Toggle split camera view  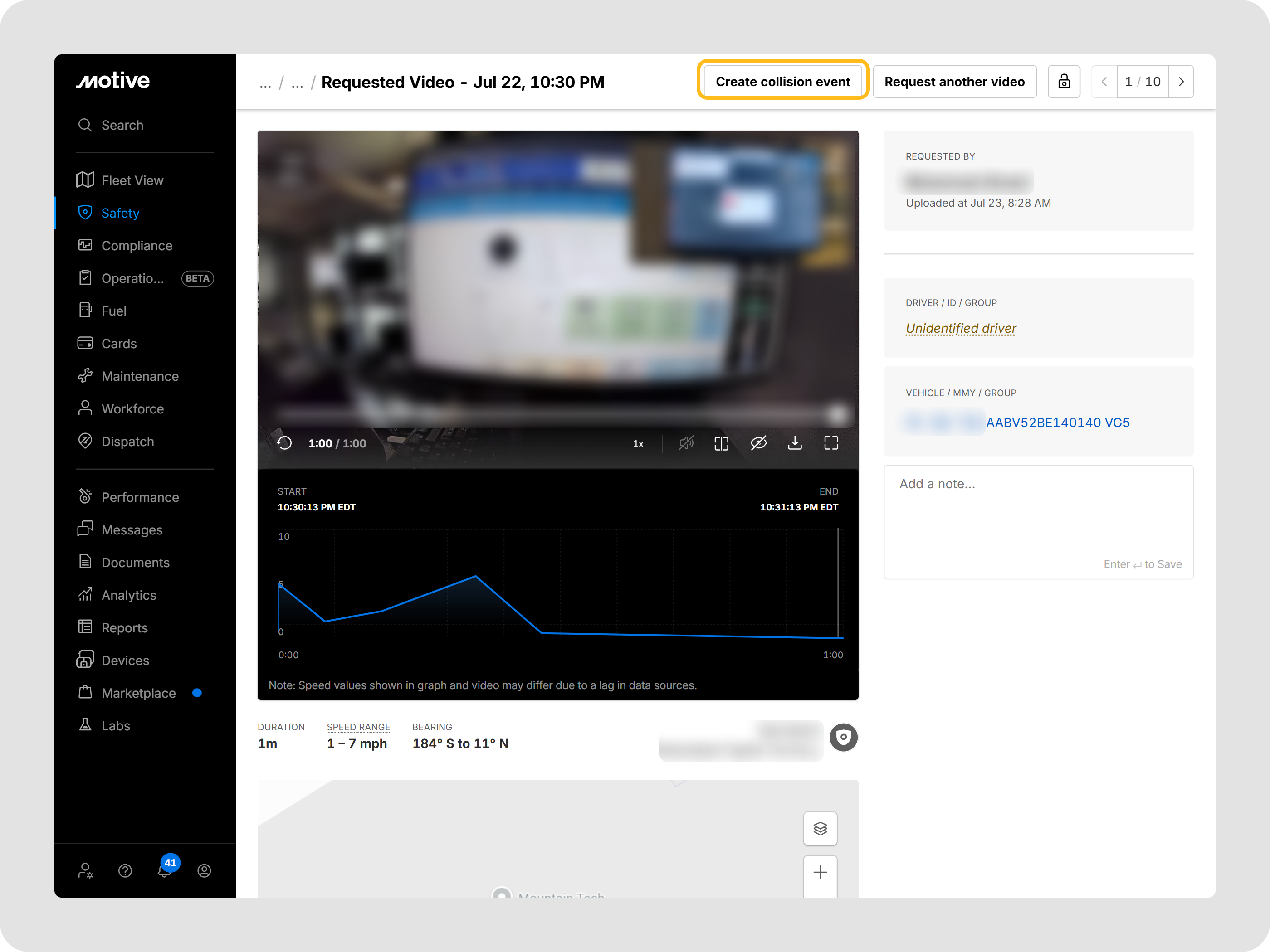(x=722, y=443)
